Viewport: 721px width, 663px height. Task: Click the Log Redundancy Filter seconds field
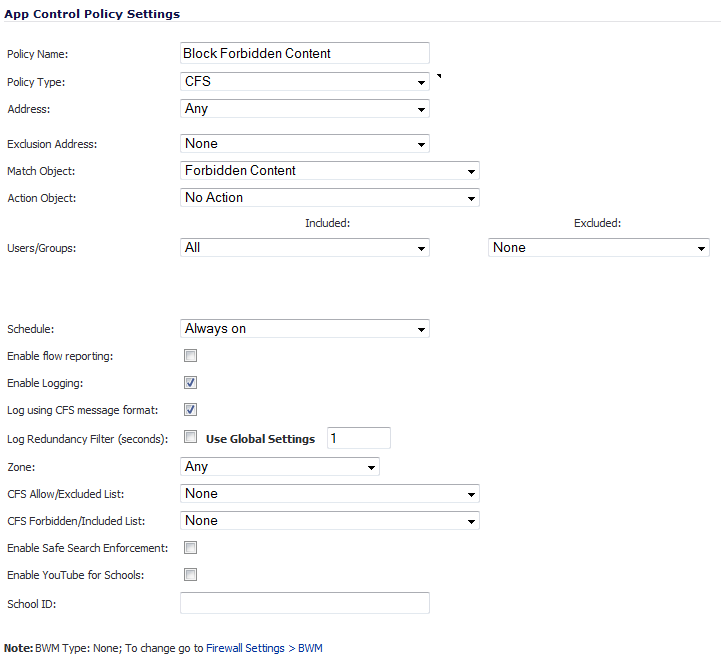(x=359, y=438)
